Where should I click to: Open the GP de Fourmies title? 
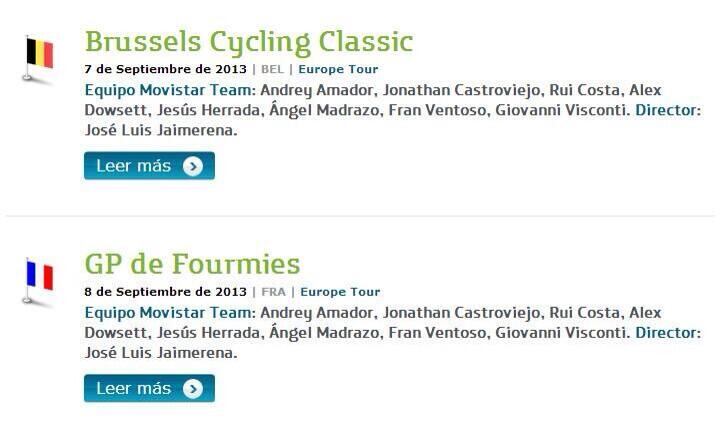point(192,264)
